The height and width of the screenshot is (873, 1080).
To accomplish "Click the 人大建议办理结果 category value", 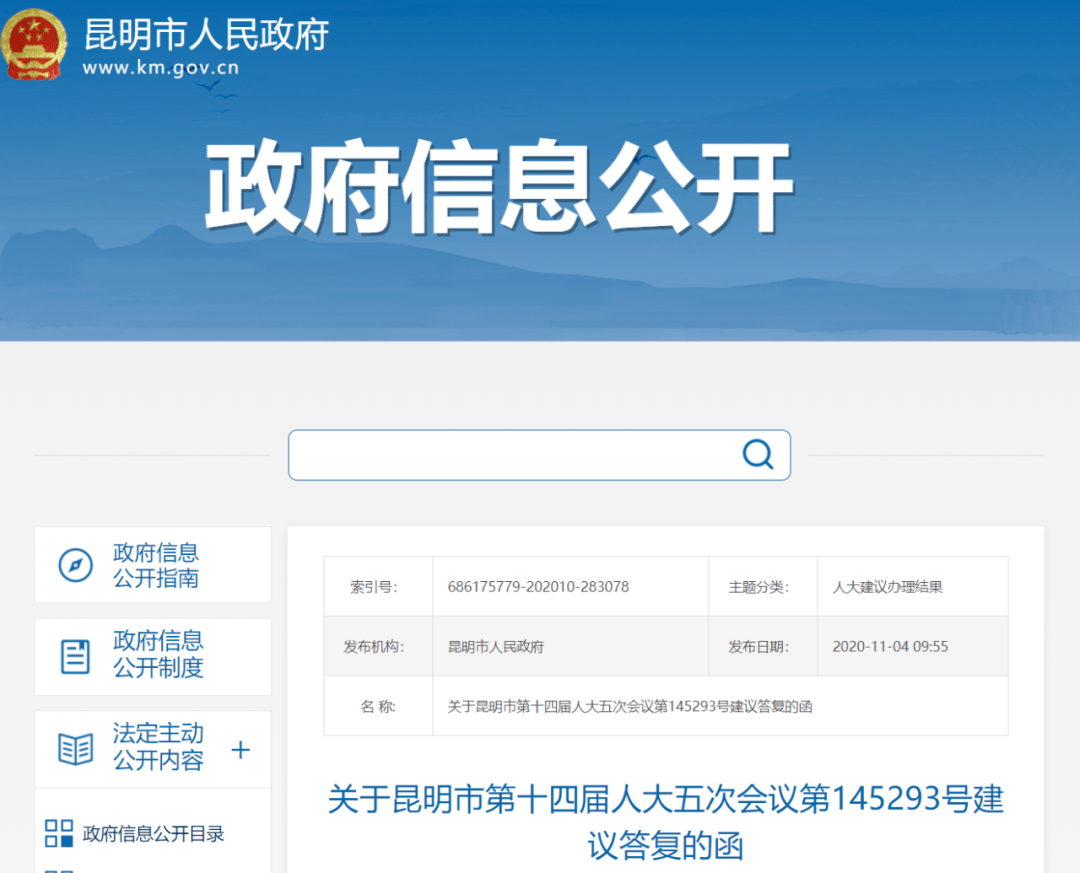I will [887, 587].
